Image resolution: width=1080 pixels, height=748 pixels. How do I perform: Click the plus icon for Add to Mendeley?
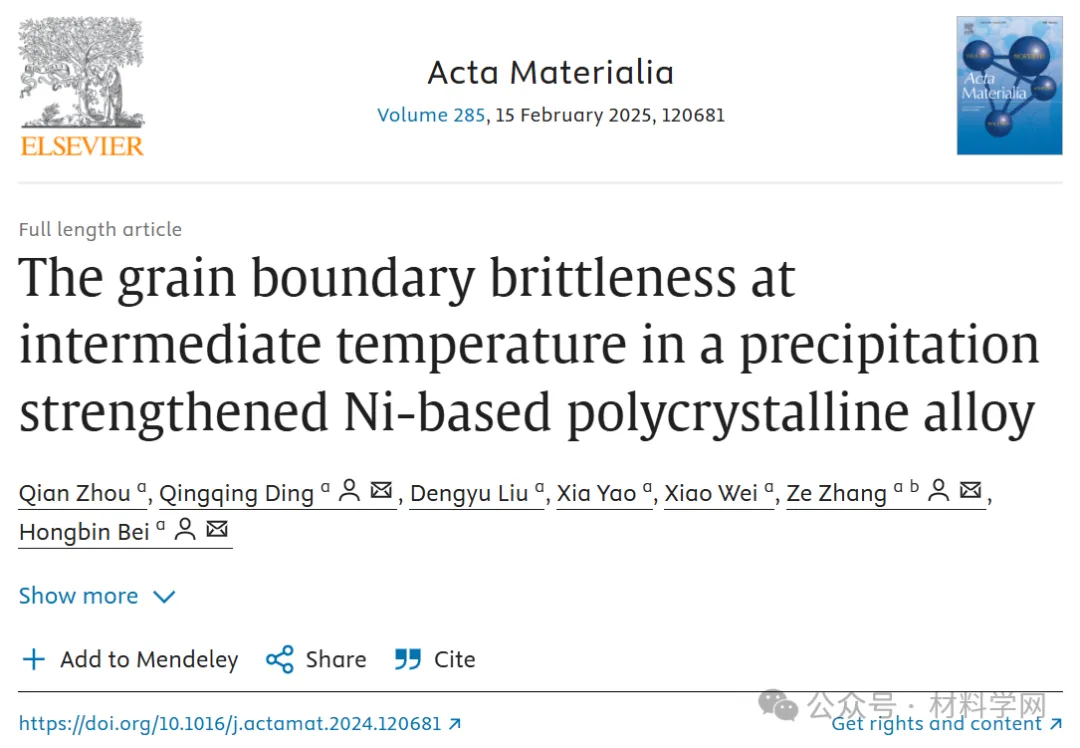click(x=34, y=659)
